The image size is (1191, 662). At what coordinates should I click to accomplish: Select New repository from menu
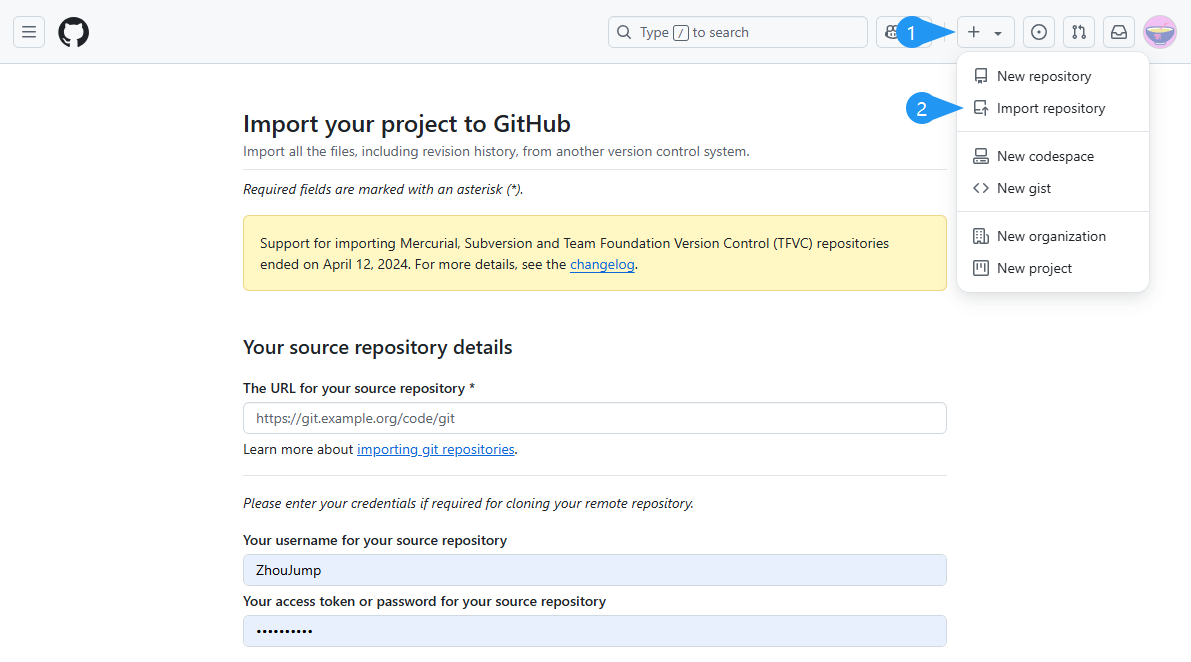point(1043,76)
